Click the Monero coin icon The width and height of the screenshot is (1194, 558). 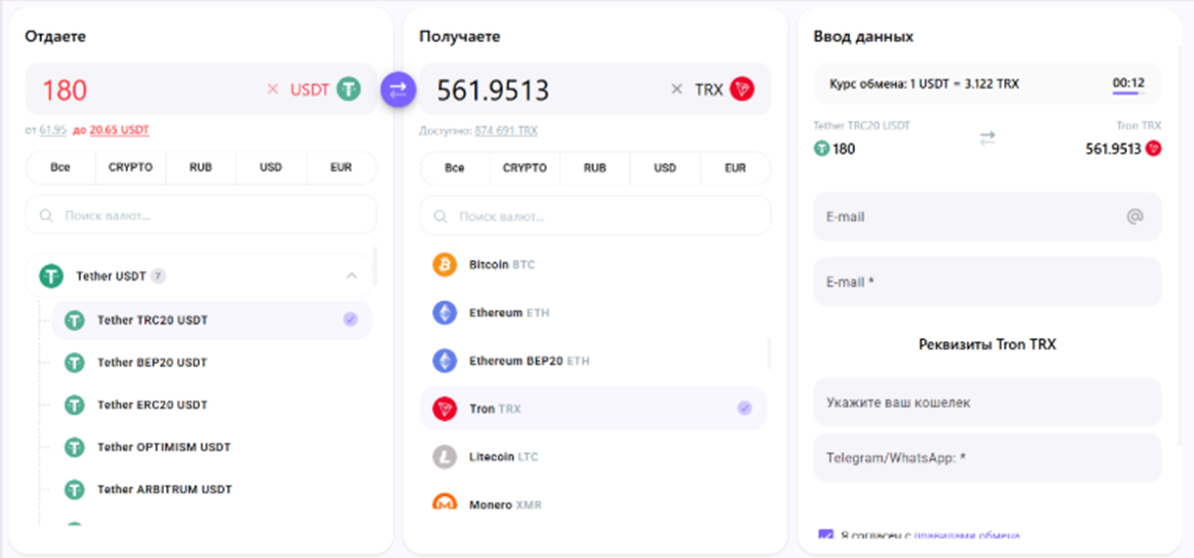[445, 503]
